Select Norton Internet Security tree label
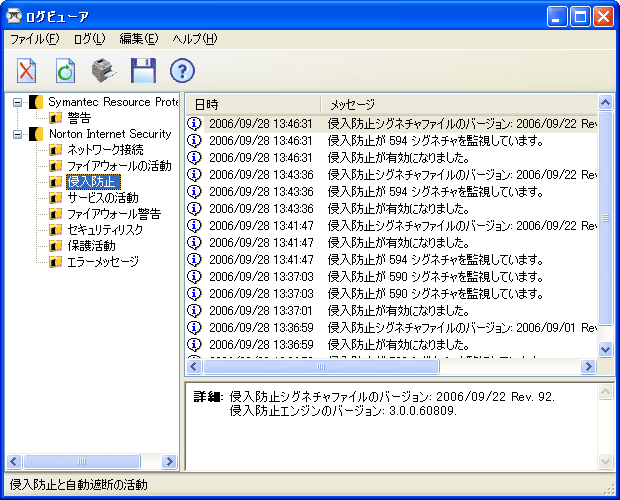 [x=110, y=134]
